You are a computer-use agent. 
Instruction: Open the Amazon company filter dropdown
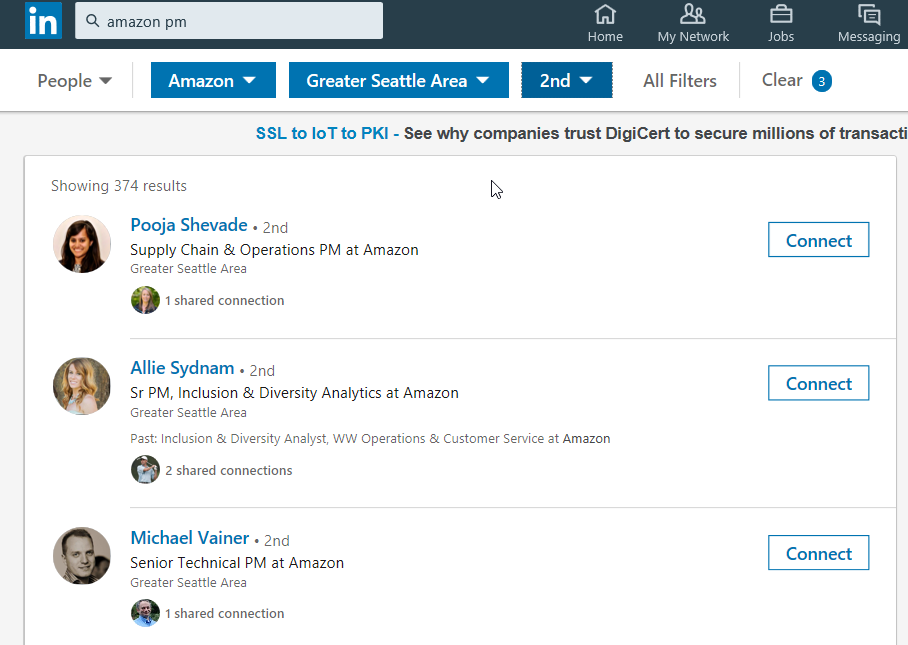pyautogui.click(x=213, y=80)
